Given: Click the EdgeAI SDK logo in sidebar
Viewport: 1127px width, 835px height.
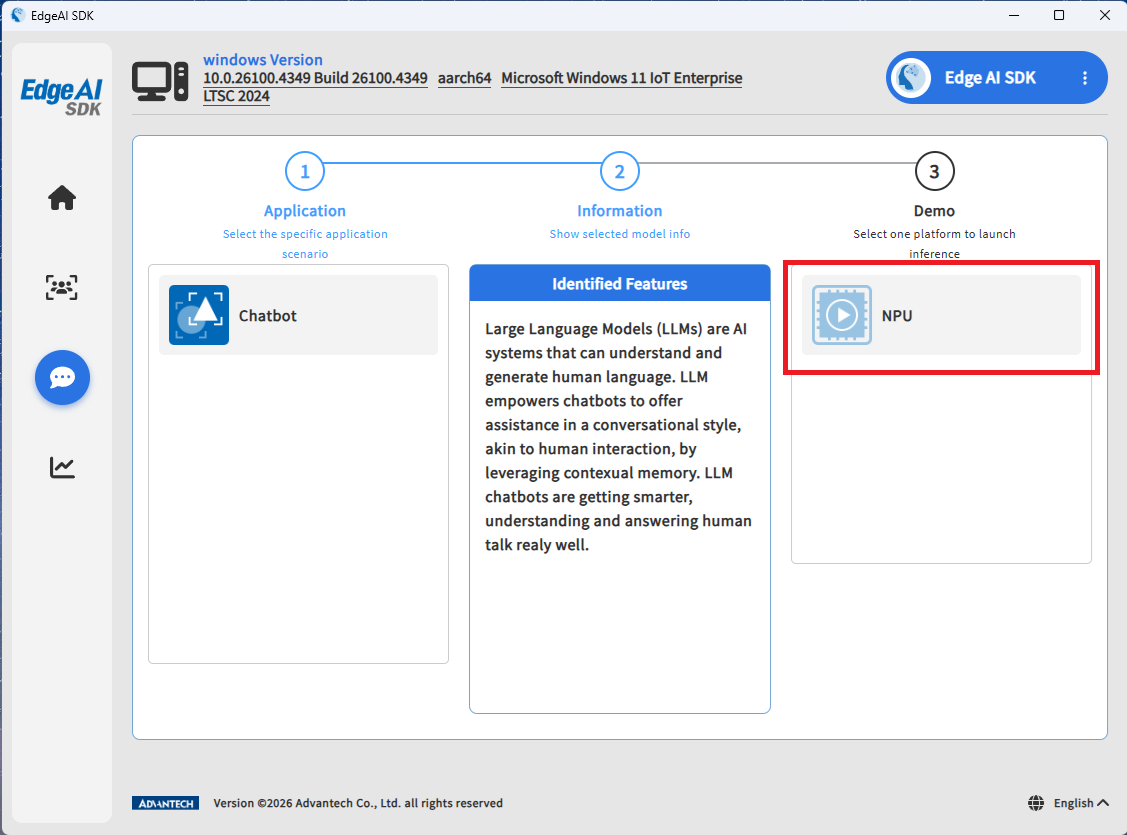Looking at the screenshot, I should click(62, 96).
